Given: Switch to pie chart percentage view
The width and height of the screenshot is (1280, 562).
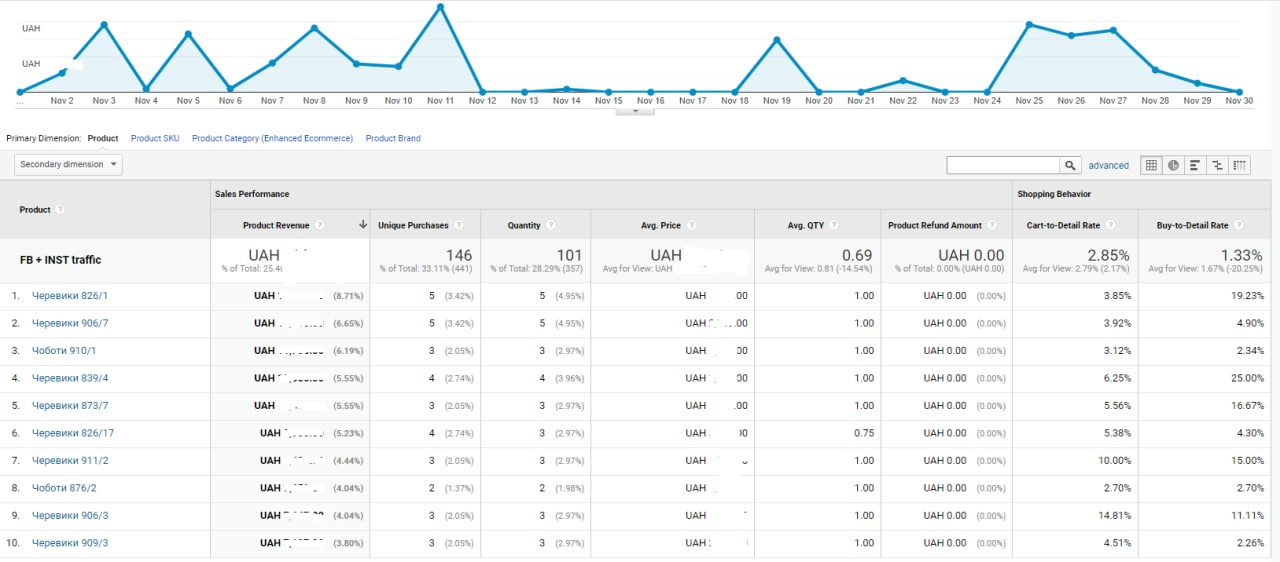Looking at the screenshot, I should [1173, 165].
